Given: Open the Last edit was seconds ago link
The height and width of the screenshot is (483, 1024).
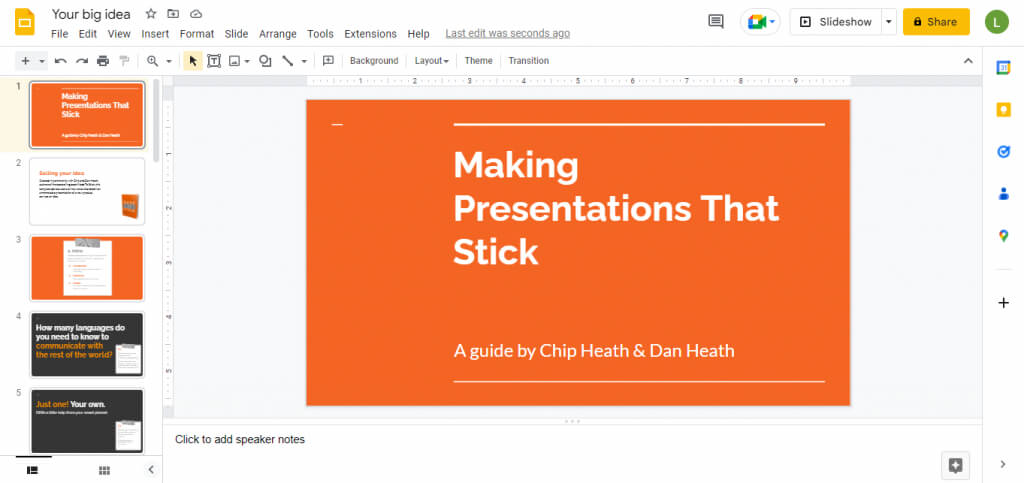Looking at the screenshot, I should [x=507, y=34].
